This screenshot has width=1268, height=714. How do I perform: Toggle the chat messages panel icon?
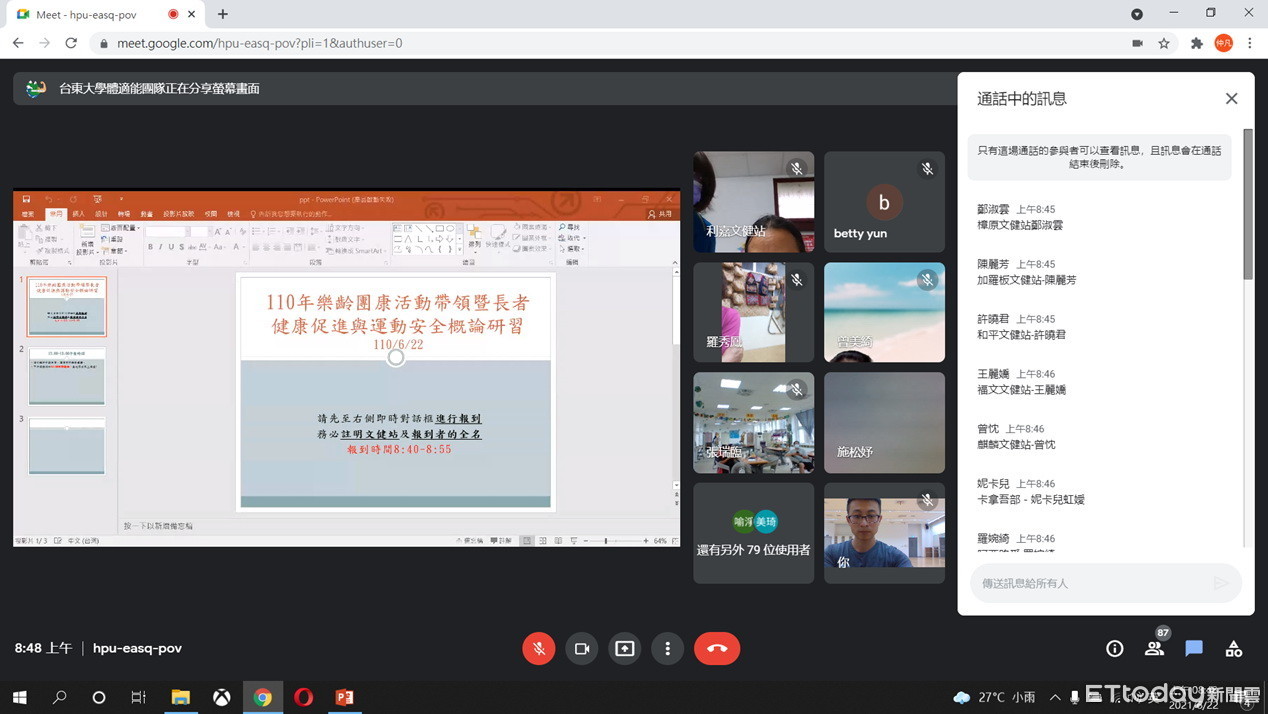click(1193, 649)
